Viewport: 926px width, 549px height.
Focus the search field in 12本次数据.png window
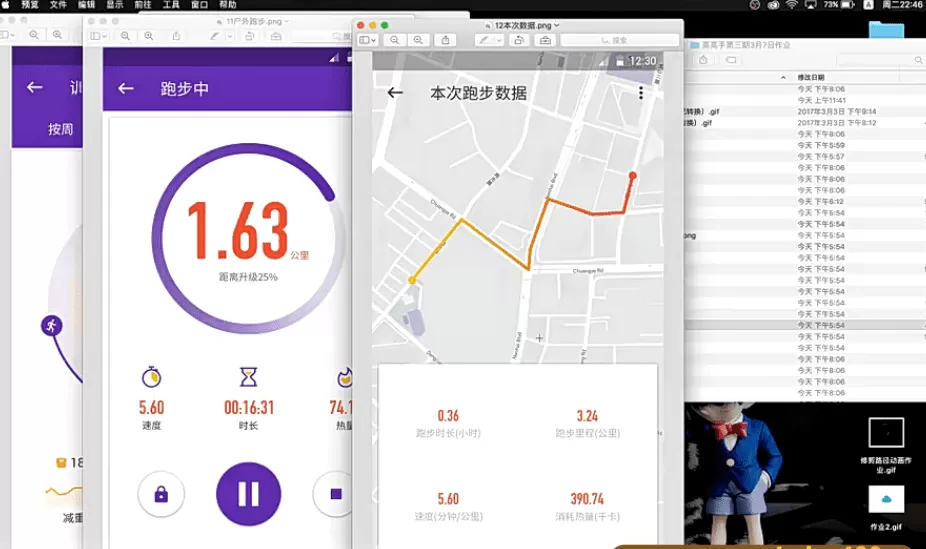click(619, 40)
